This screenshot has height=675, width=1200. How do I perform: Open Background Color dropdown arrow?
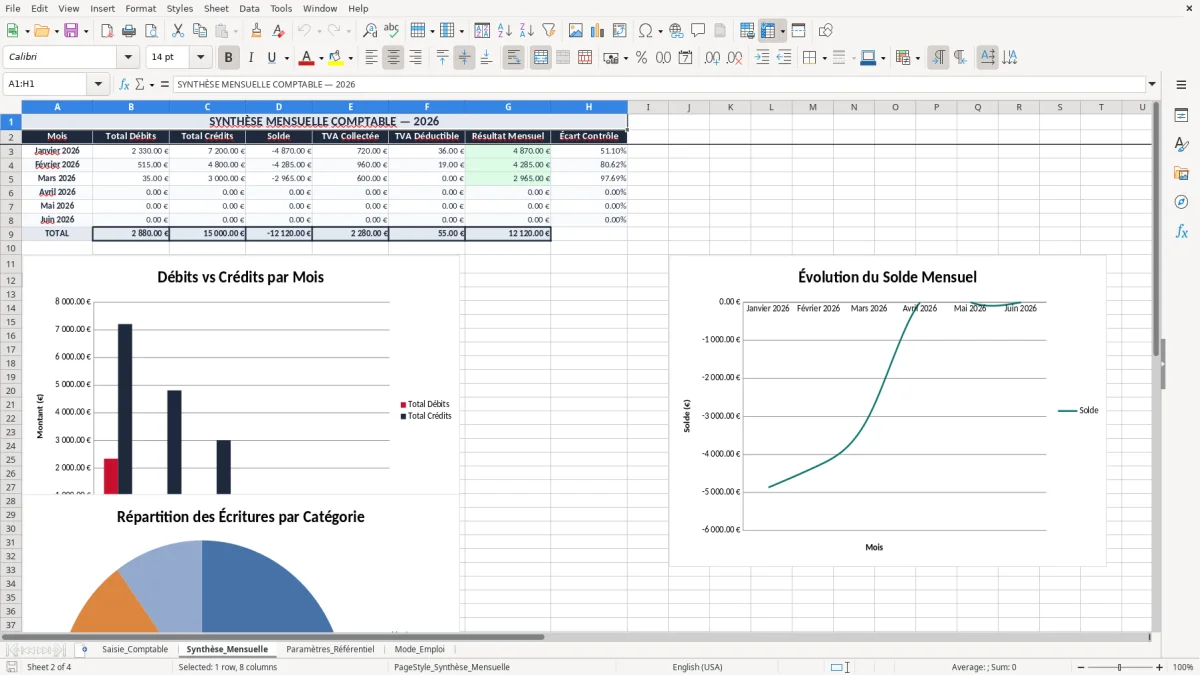[351, 58]
